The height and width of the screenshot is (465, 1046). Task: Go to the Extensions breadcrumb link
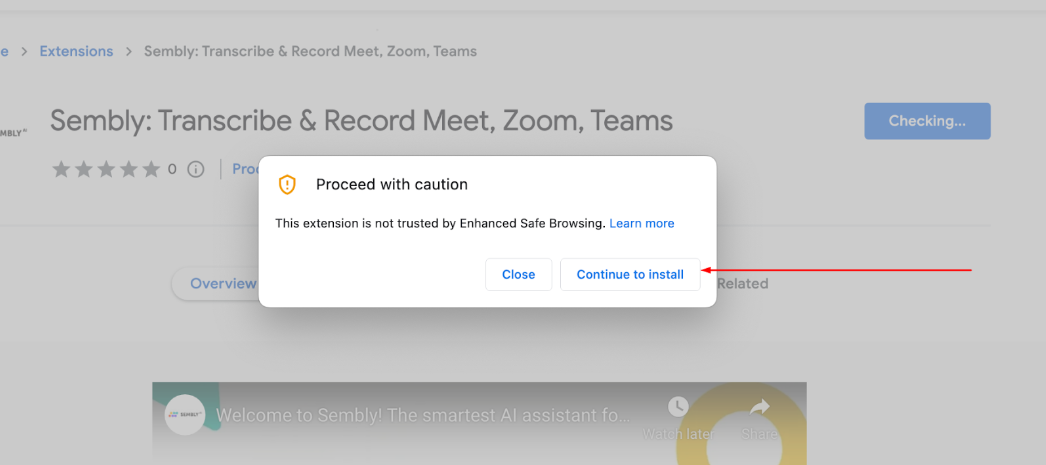(76, 51)
